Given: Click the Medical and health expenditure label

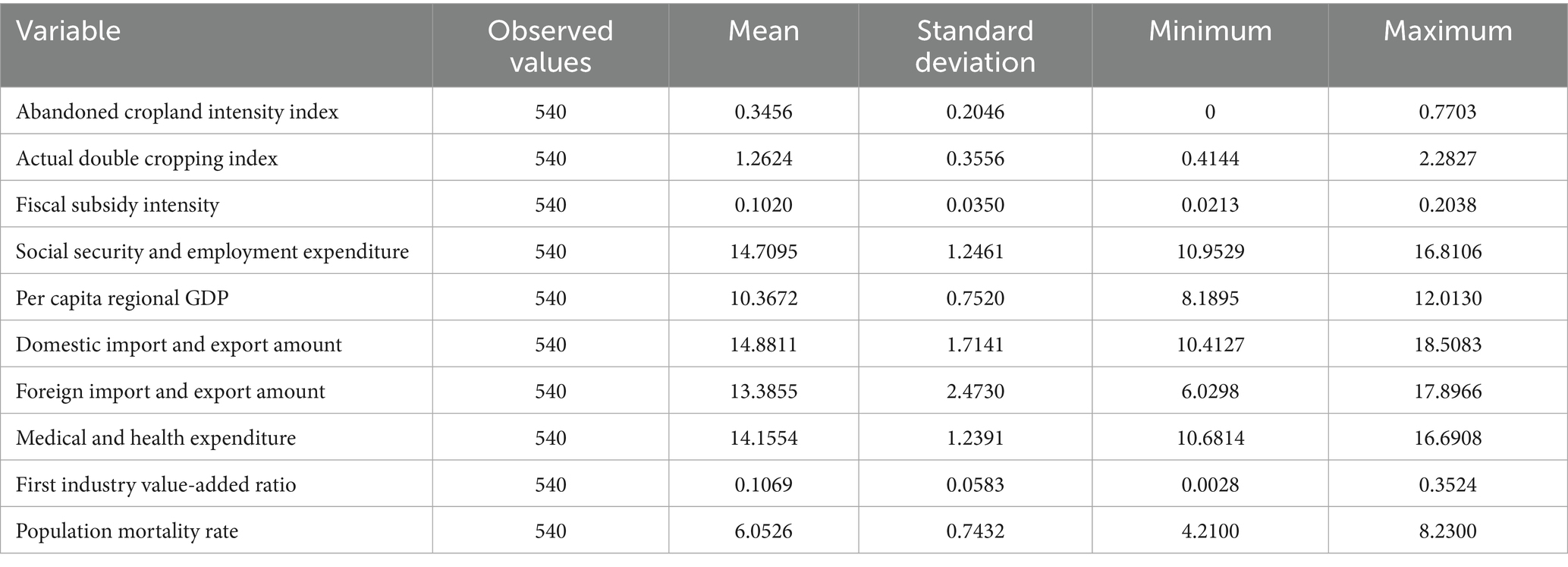Looking at the screenshot, I should pyautogui.click(x=156, y=438).
